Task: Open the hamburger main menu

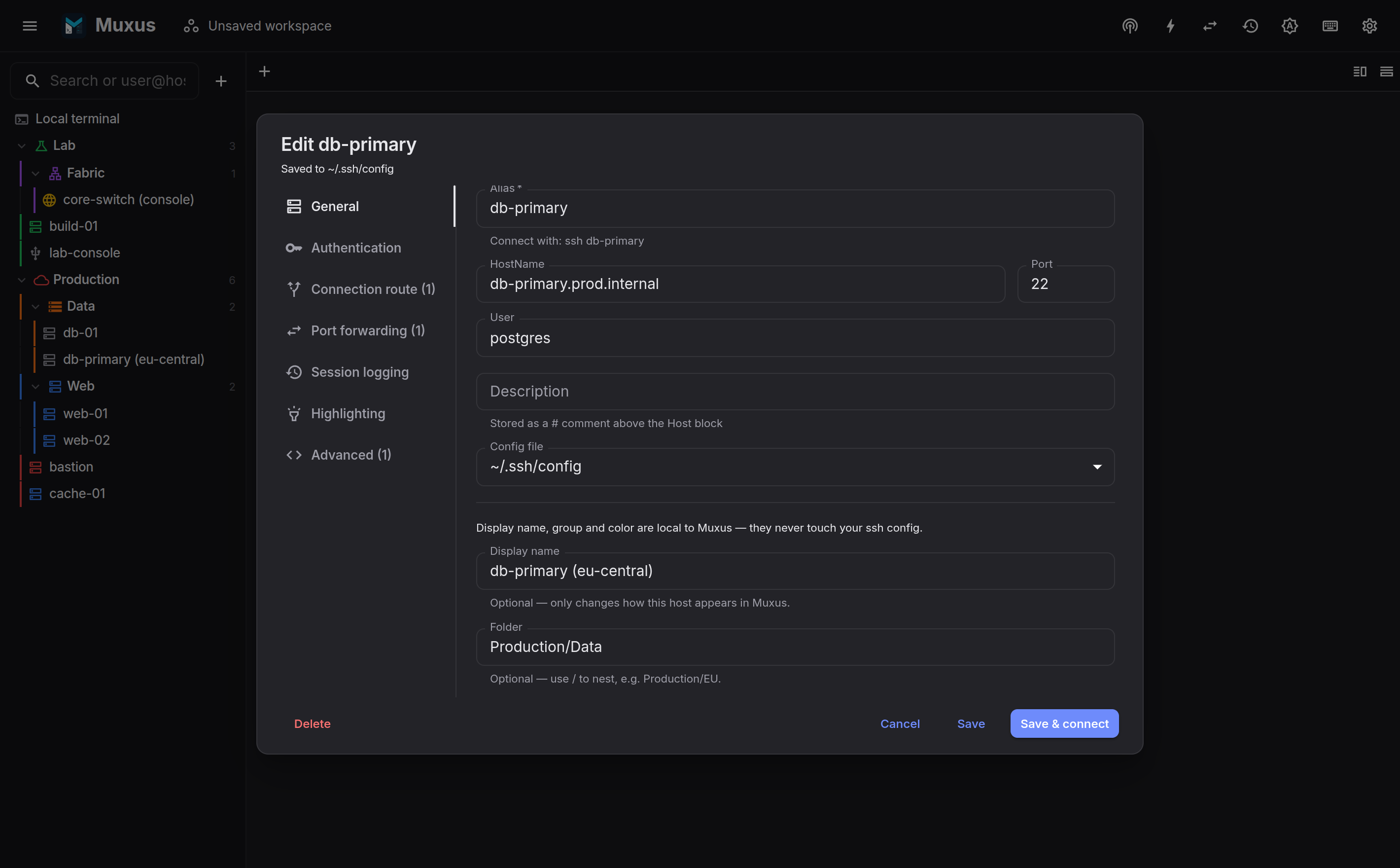Action: (30, 26)
